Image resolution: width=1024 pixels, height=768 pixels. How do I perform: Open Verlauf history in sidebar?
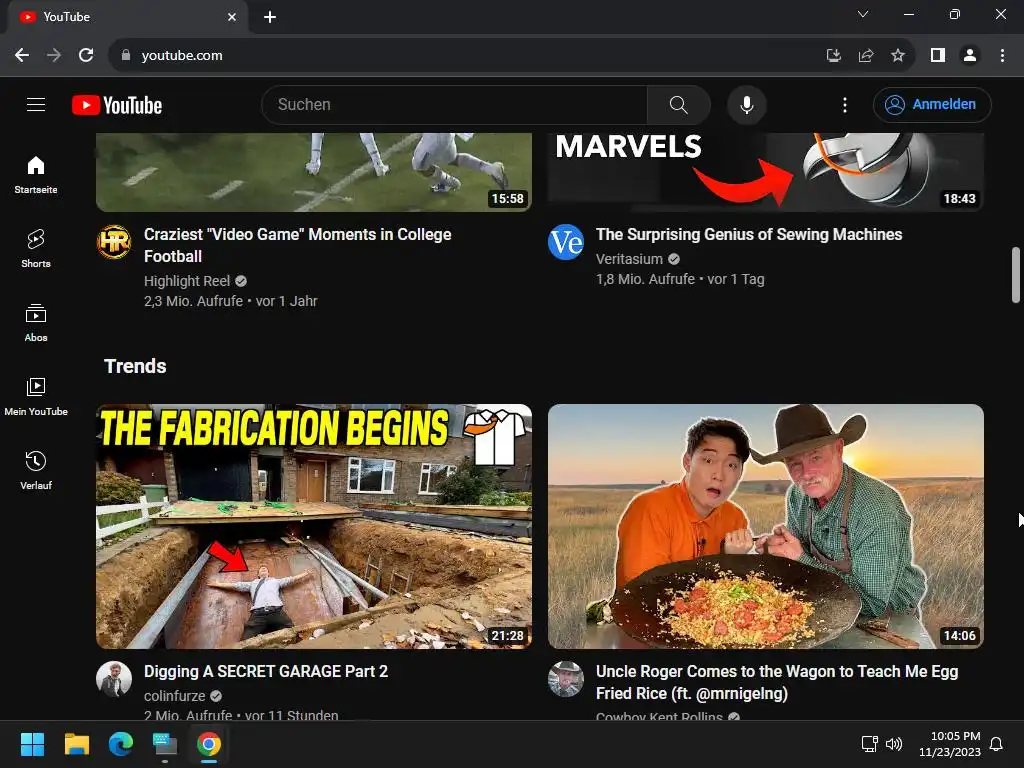coord(36,470)
